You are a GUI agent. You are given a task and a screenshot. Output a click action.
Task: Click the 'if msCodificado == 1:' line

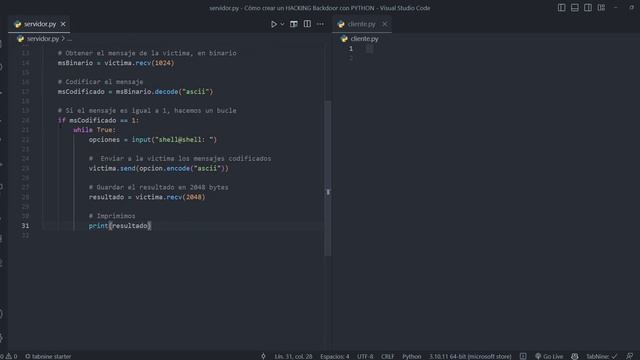coord(98,120)
